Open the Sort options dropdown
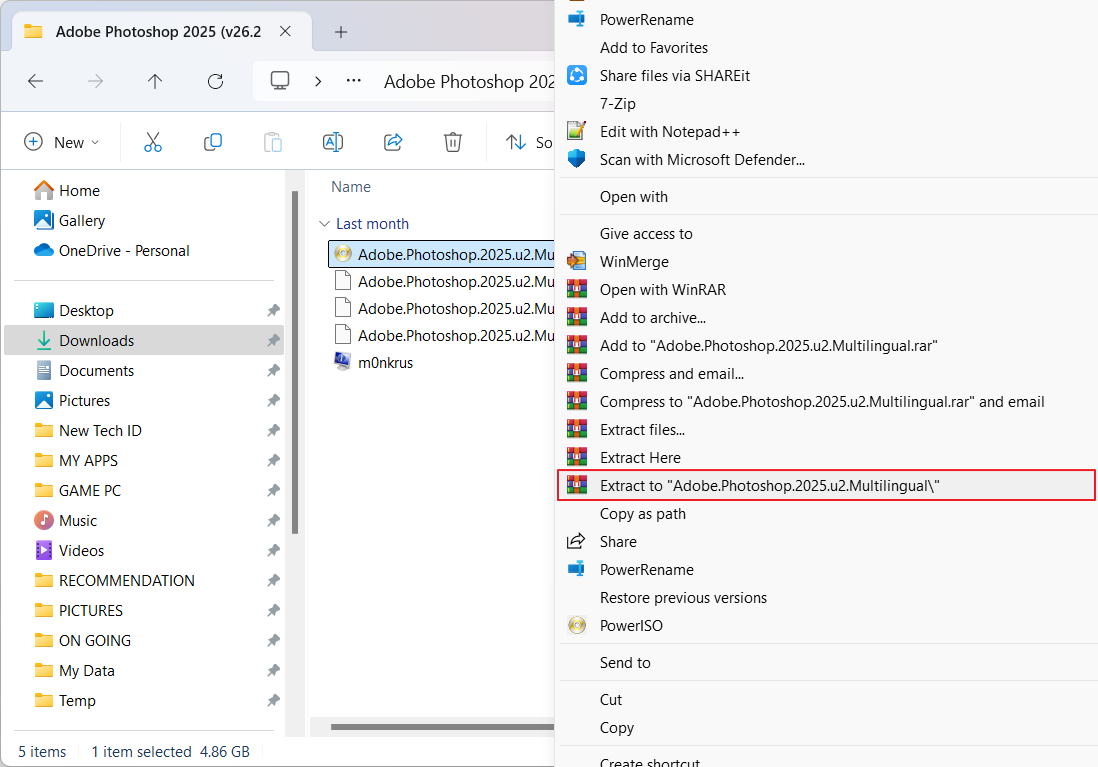Image resolution: width=1098 pixels, height=767 pixels. [529, 142]
